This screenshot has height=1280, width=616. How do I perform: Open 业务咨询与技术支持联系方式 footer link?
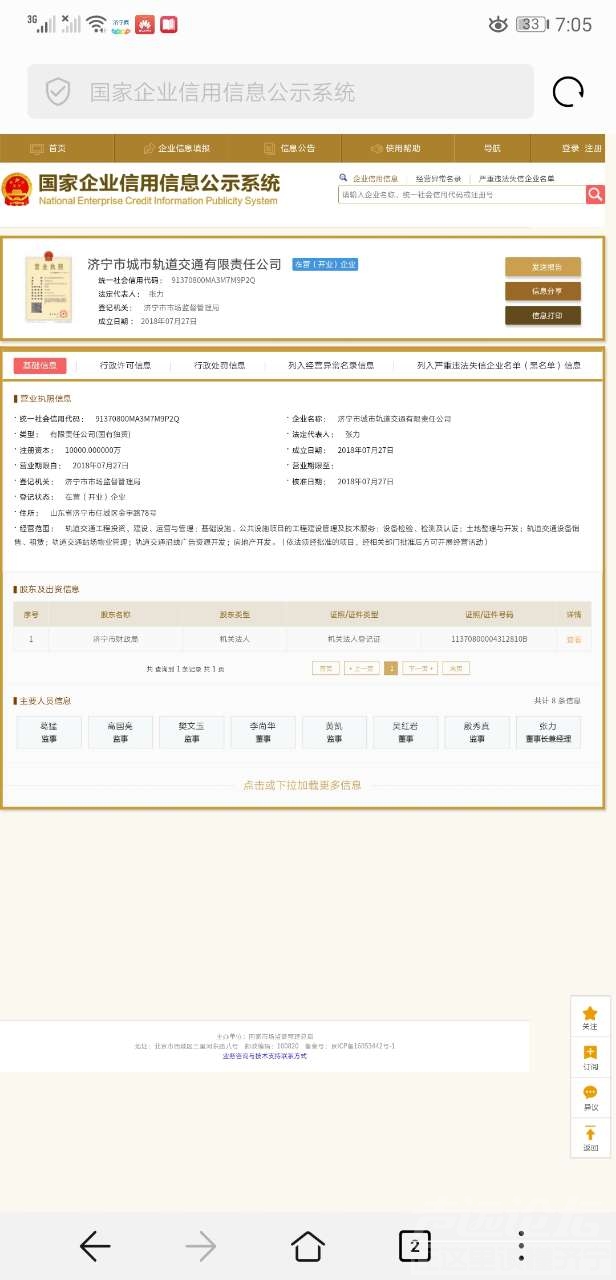click(264, 1055)
